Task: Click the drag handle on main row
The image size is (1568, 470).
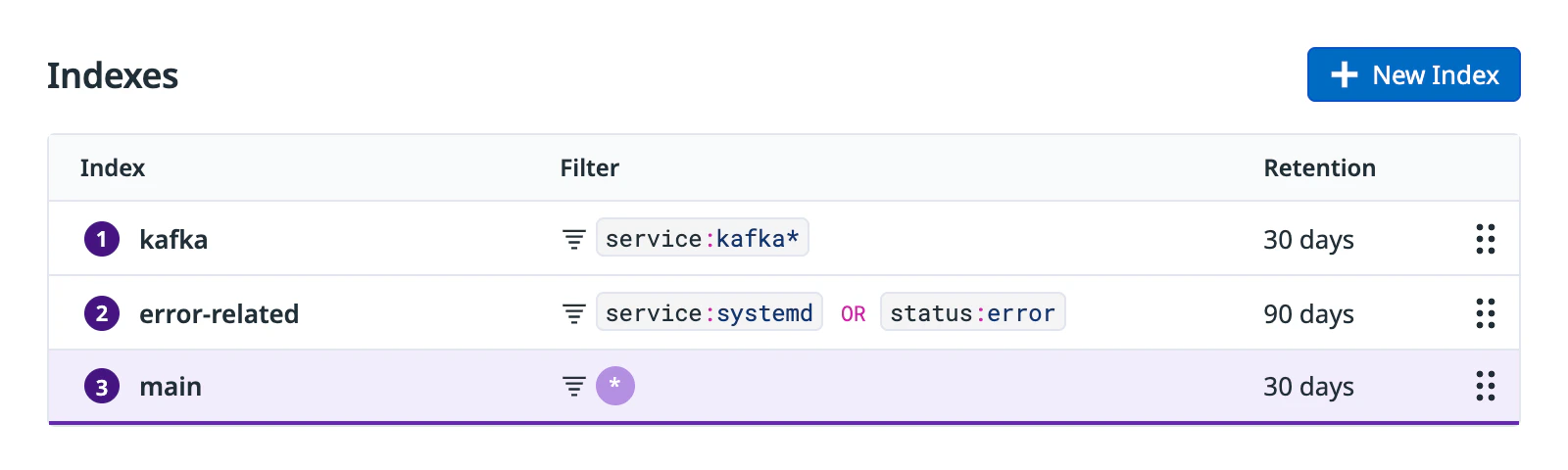Action: [1485, 386]
